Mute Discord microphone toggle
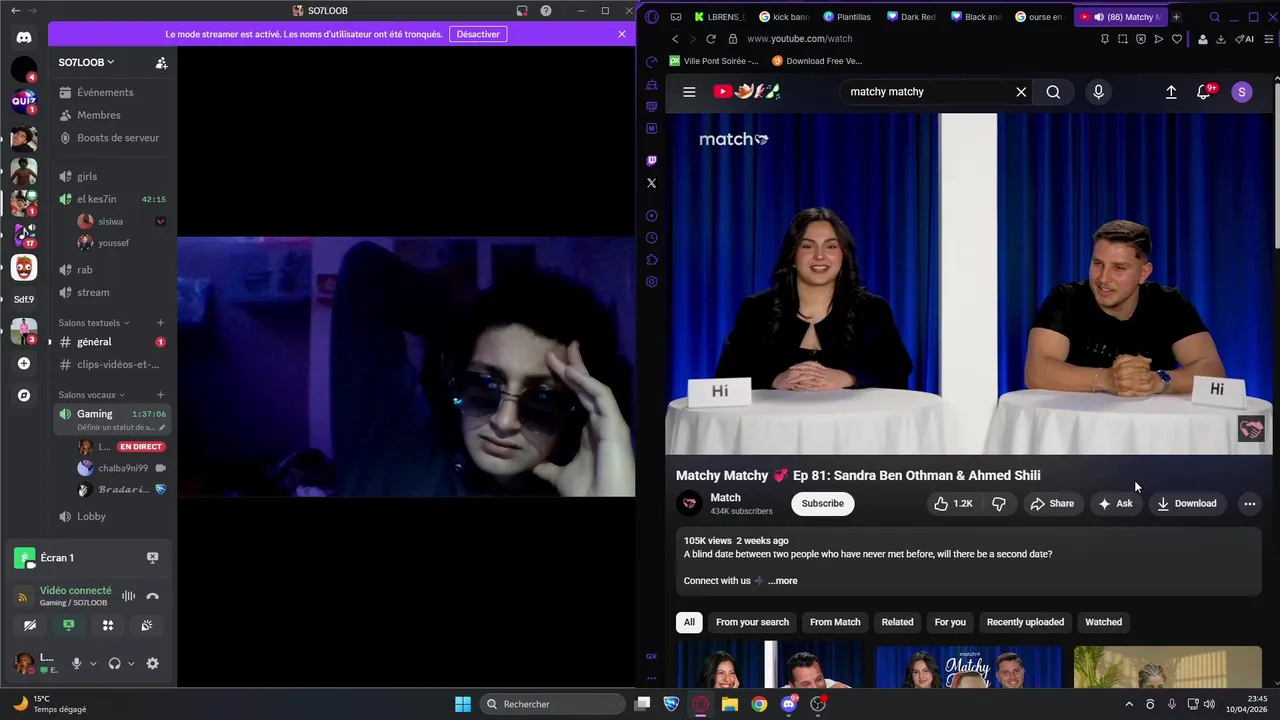Viewport: 1280px width, 720px height. (x=76, y=663)
